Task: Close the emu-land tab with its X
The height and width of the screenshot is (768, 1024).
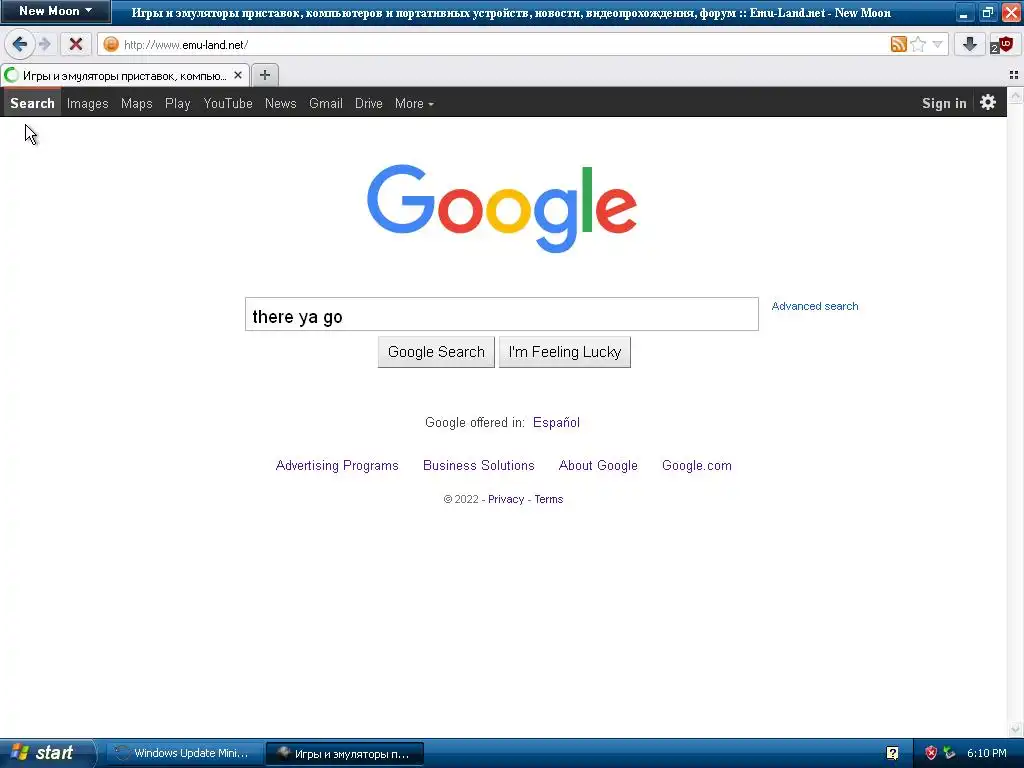Action: tap(238, 75)
